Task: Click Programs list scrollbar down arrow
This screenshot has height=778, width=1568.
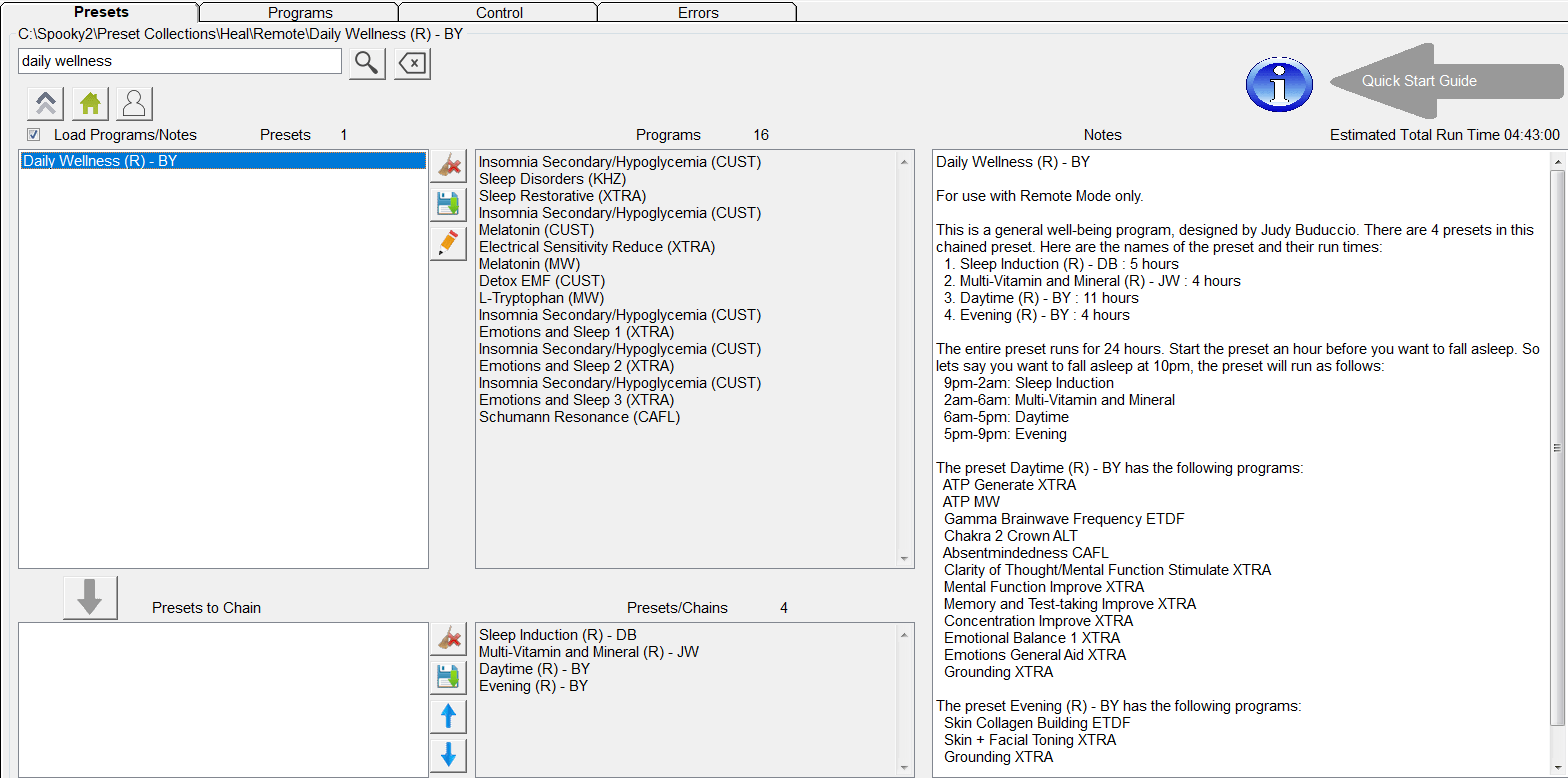Action: point(905,559)
